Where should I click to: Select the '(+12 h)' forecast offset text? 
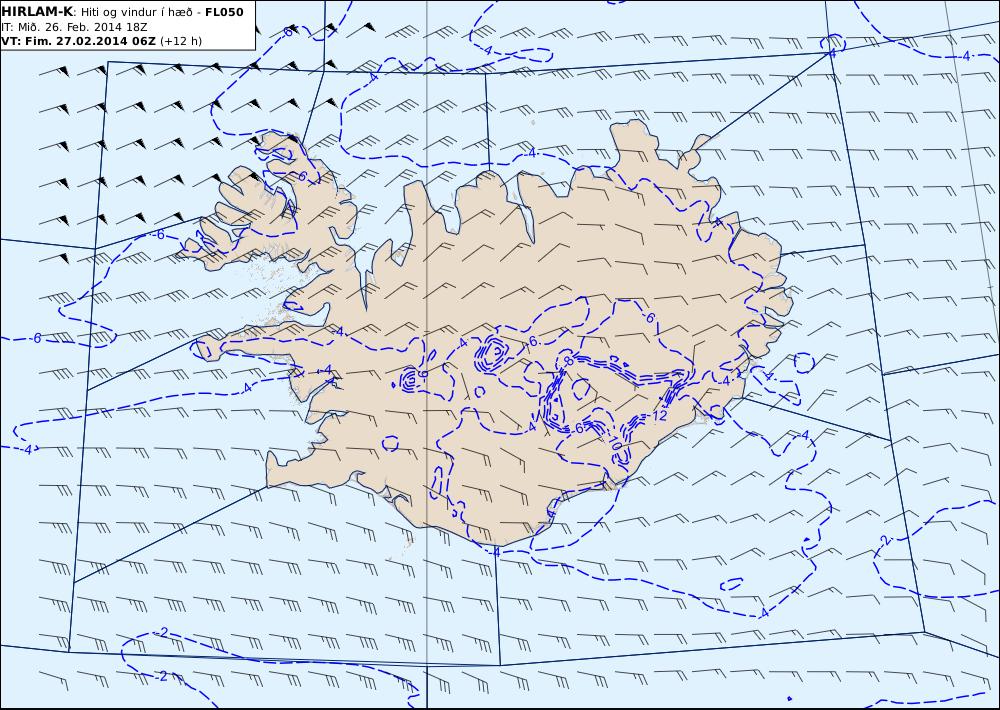180,41
